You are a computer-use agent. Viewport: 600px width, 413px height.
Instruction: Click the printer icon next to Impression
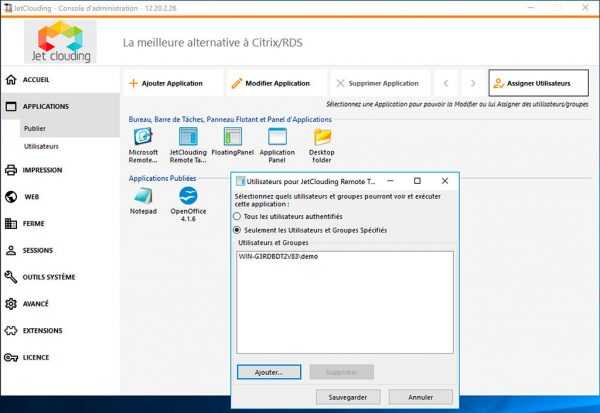tap(11, 170)
